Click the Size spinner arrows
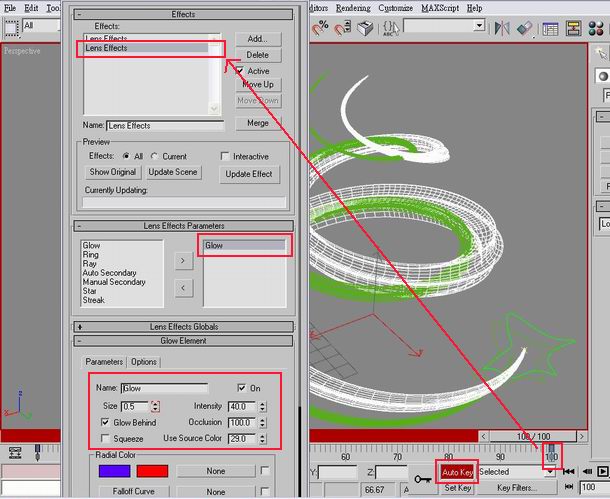 155,406
